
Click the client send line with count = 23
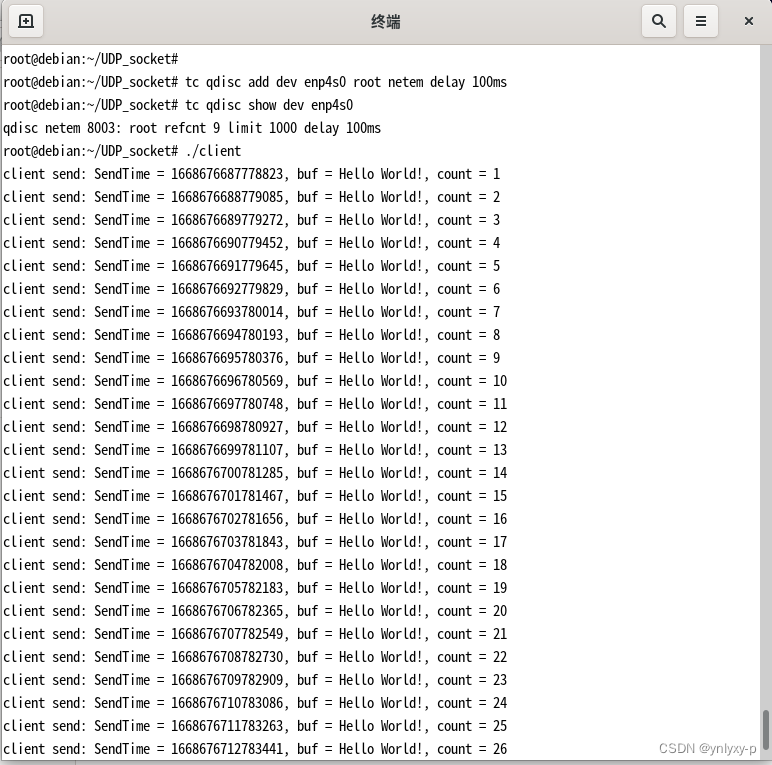pos(255,680)
